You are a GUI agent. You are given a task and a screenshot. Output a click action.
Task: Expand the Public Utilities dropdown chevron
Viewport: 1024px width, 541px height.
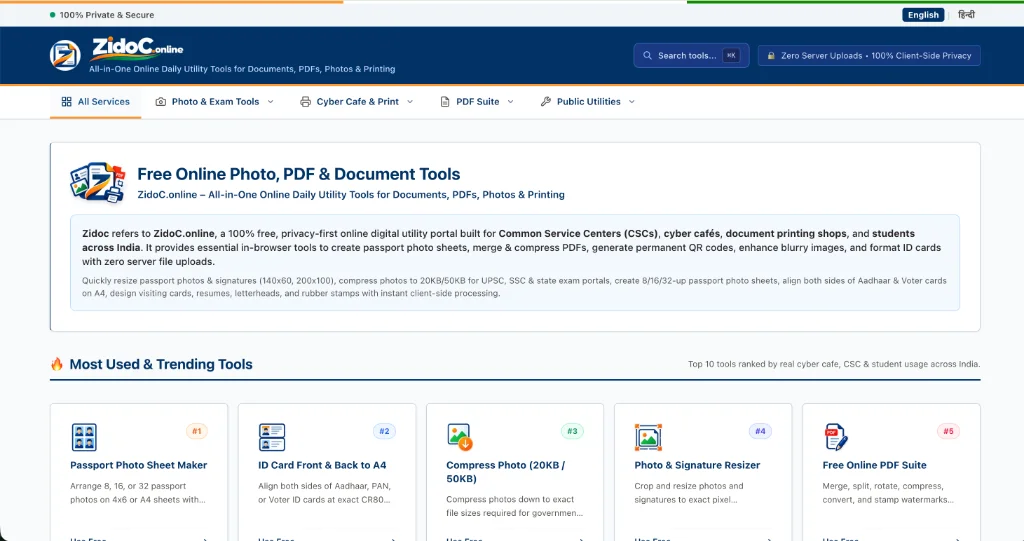point(632,102)
